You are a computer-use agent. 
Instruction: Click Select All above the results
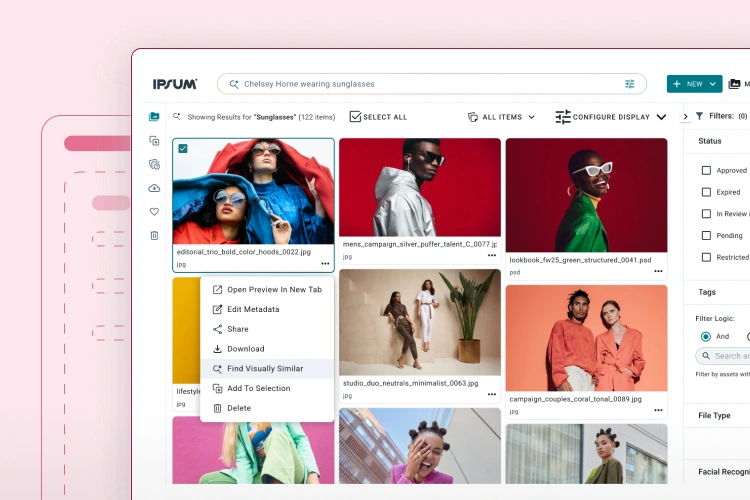[x=378, y=117]
